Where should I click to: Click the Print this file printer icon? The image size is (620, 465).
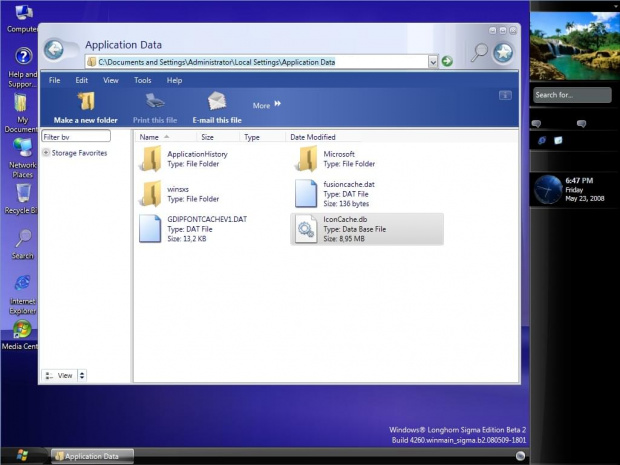pos(155,101)
